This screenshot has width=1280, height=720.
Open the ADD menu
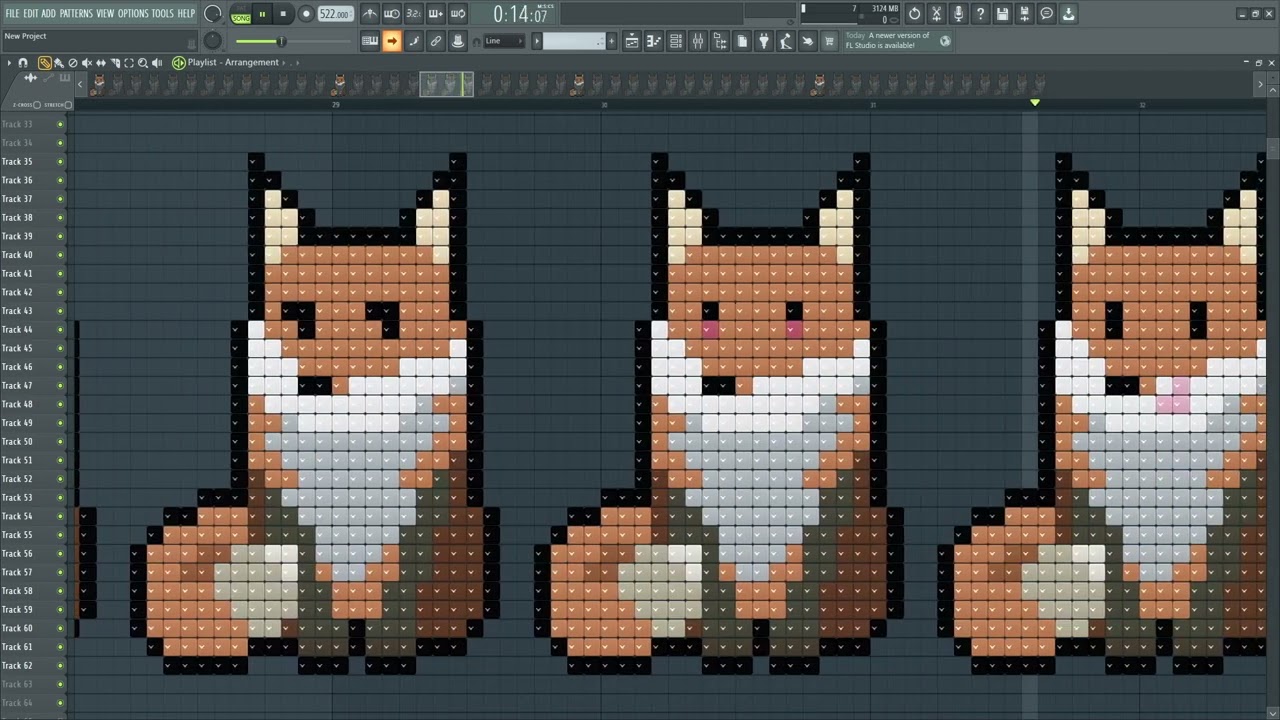coord(49,13)
